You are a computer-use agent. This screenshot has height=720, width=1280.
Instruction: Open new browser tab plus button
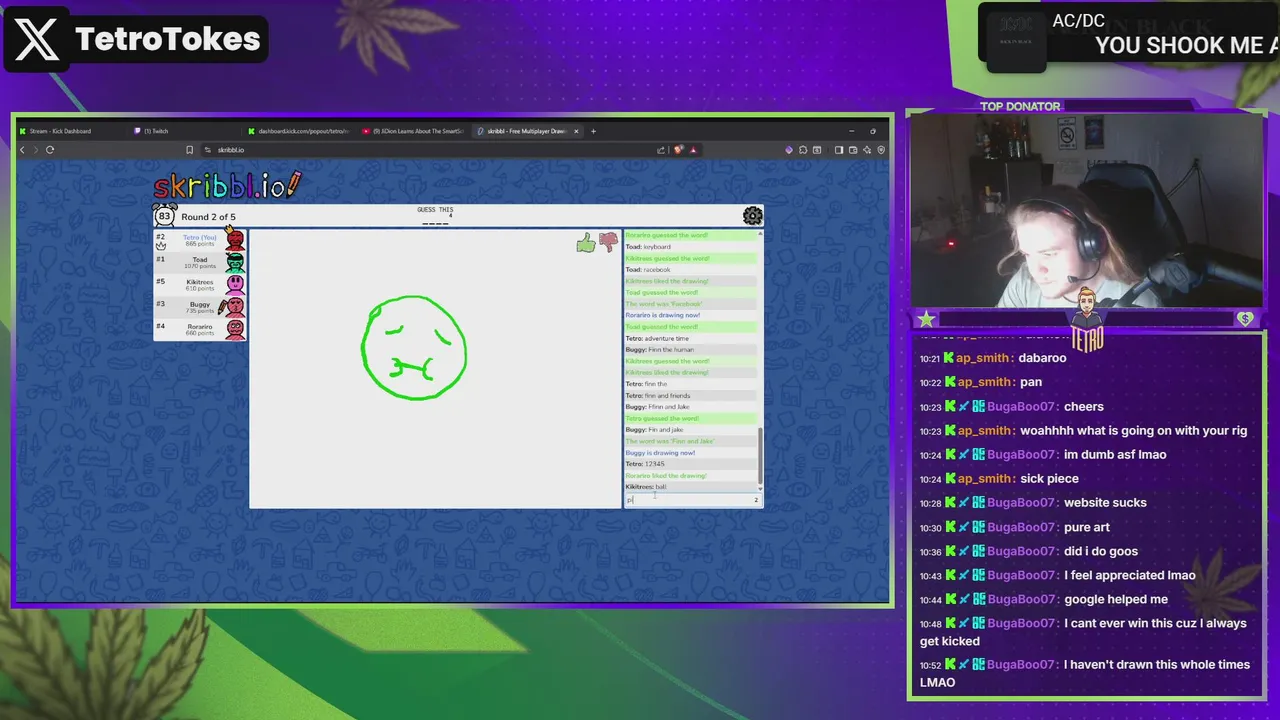pos(593,131)
